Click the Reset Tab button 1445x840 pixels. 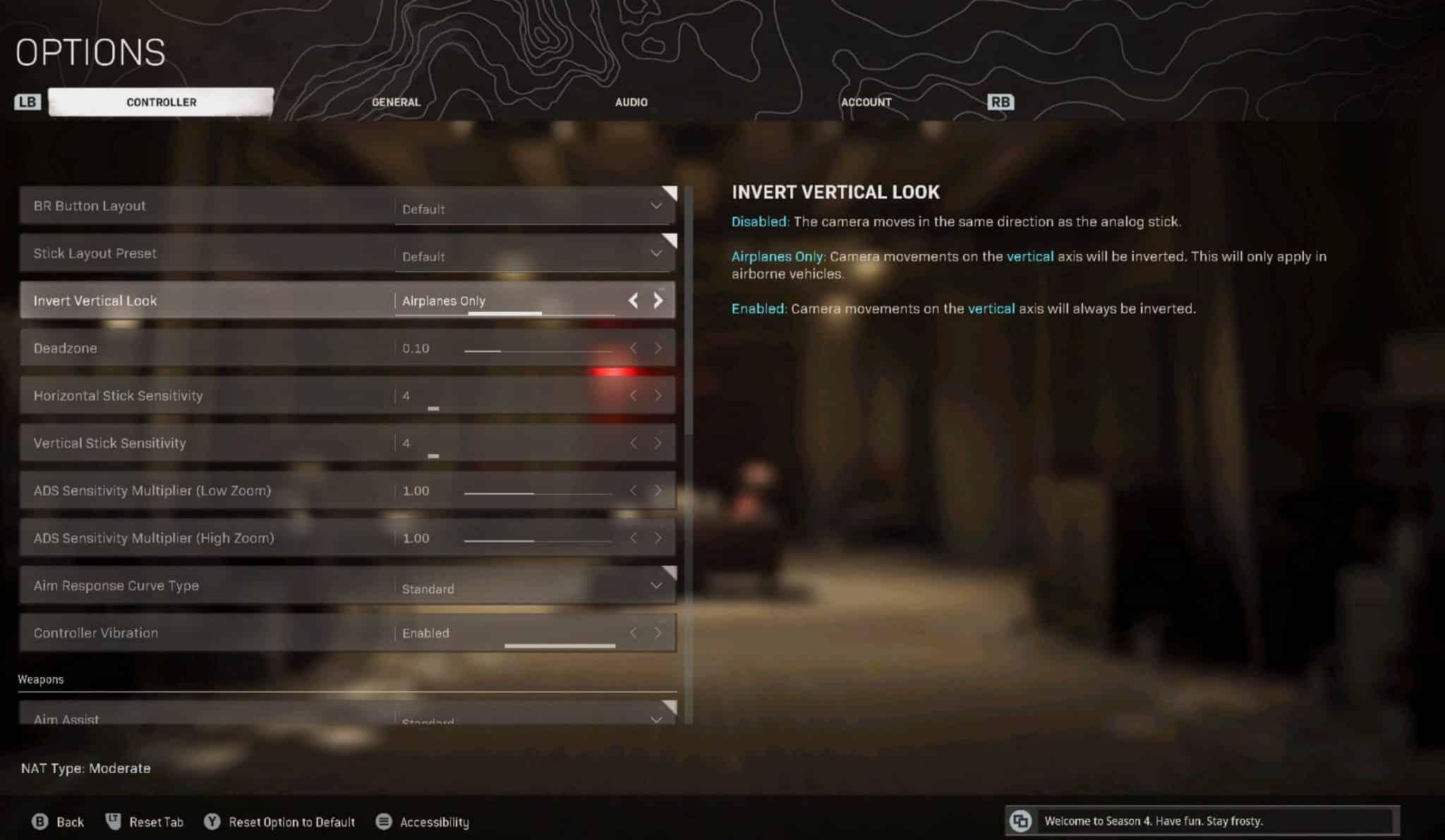tap(155, 822)
